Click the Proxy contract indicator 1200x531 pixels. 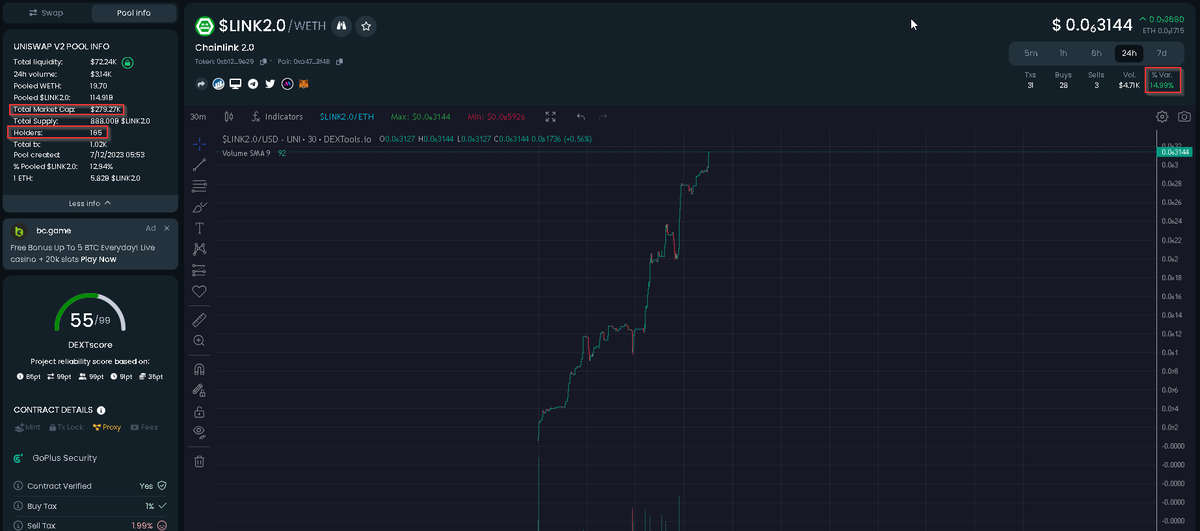click(x=107, y=427)
